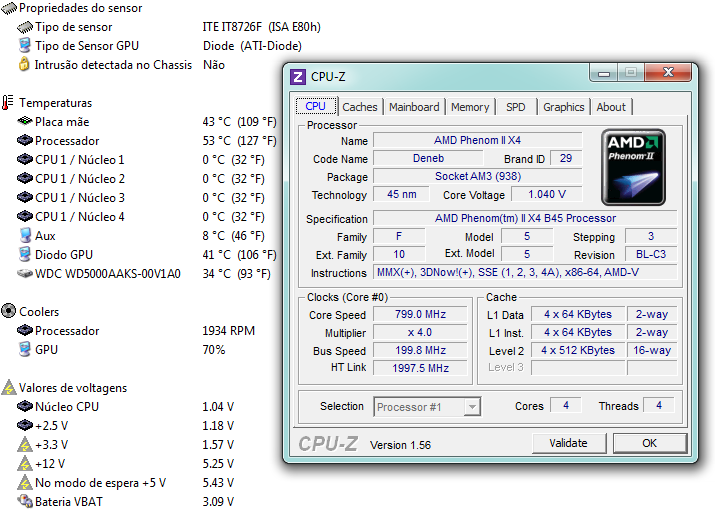715x509 pixels.
Task: Click the Instructions field listing MMX(+)
Action: pos(525,272)
